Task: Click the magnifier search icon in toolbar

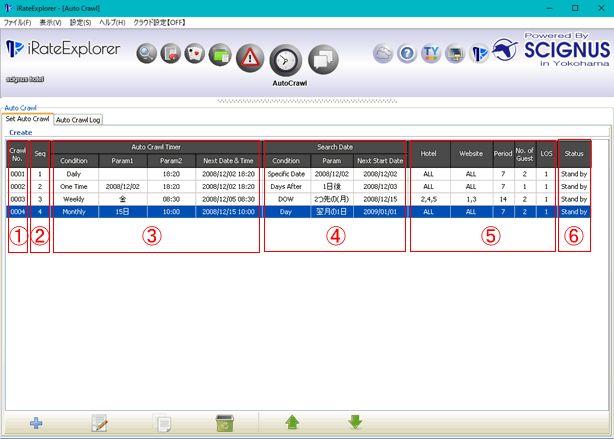Action: pyautogui.click(x=148, y=56)
